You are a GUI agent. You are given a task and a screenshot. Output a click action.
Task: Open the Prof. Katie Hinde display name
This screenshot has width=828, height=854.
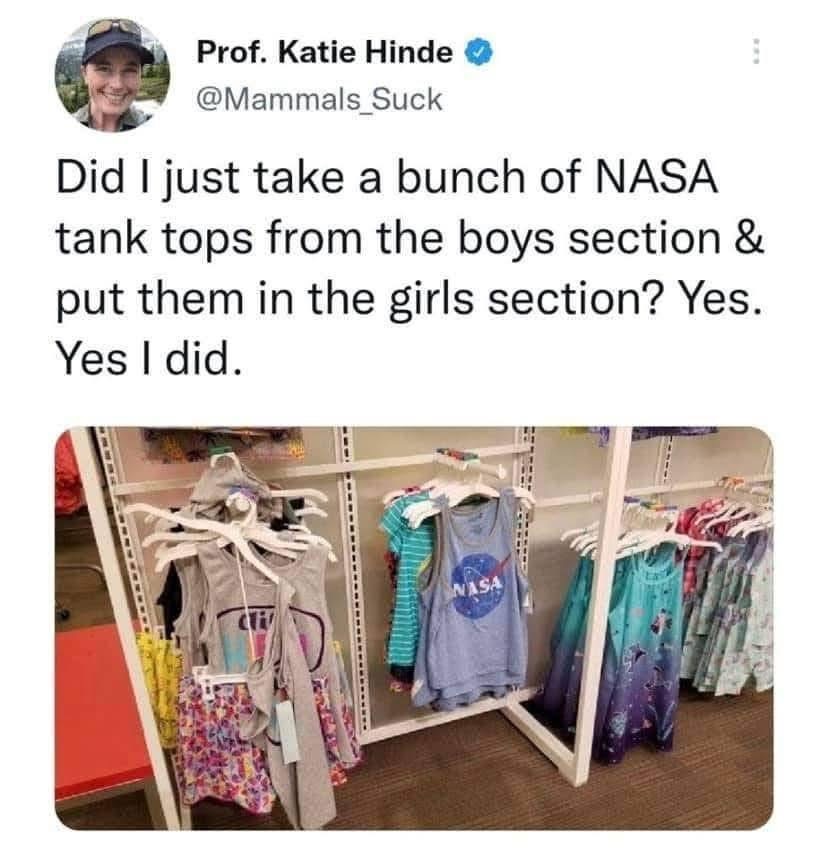coord(325,52)
